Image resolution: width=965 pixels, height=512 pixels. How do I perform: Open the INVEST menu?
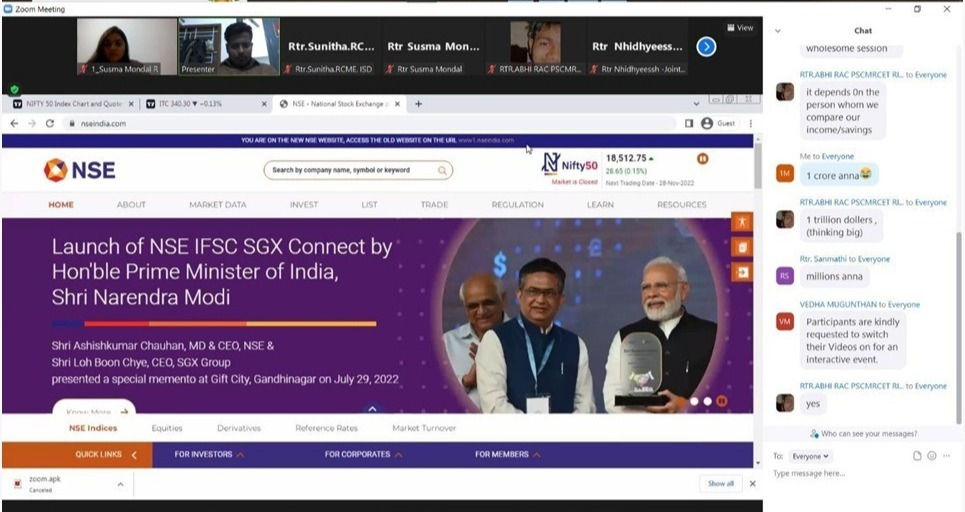pyautogui.click(x=304, y=204)
